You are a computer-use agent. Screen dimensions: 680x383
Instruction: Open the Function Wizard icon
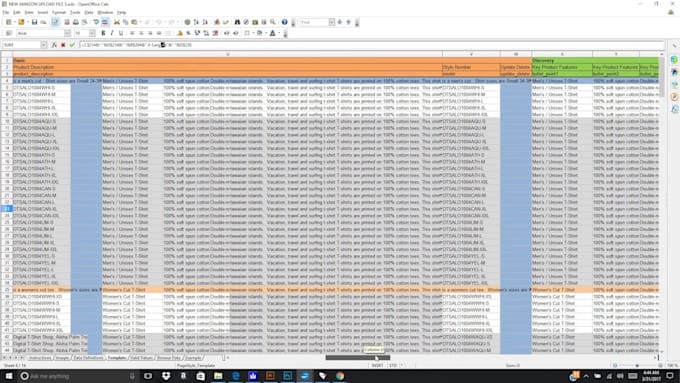54,45
